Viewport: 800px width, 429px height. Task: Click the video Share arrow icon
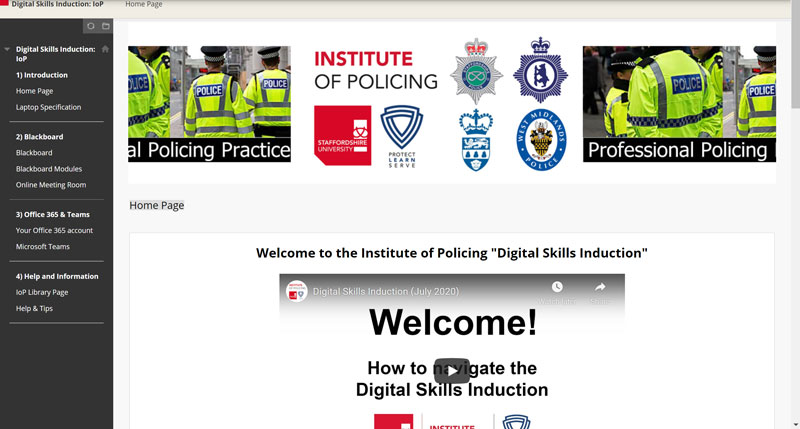[600, 287]
